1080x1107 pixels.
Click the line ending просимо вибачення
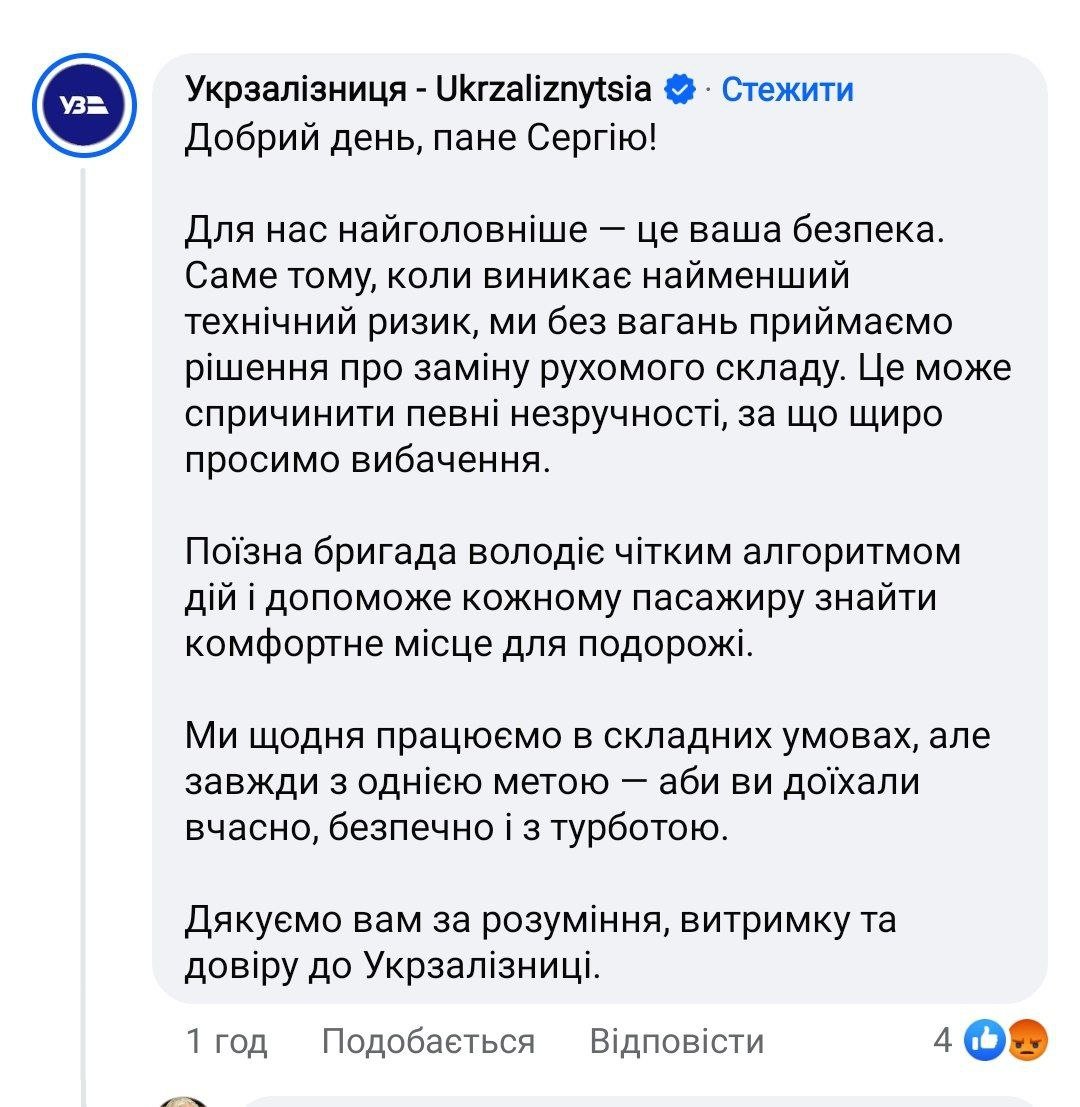click(x=368, y=460)
